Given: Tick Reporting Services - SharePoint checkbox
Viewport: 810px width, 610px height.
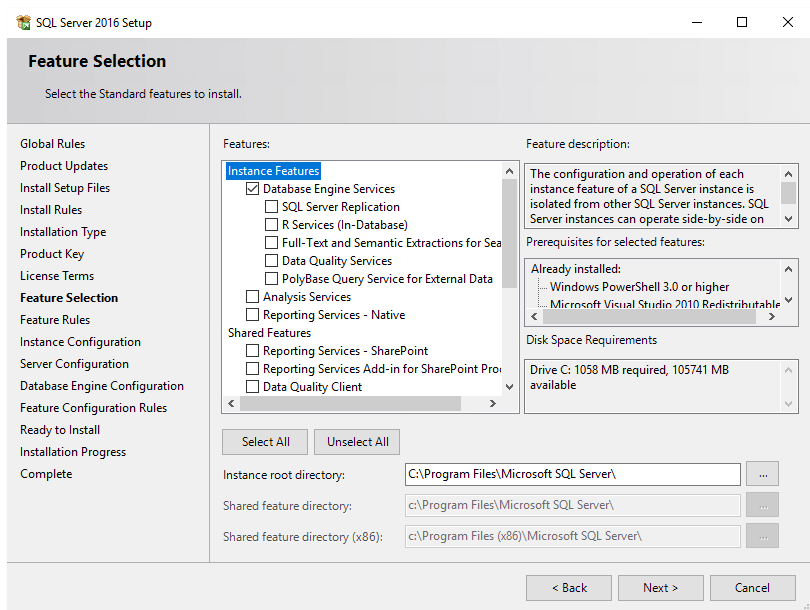Looking at the screenshot, I should point(252,351).
